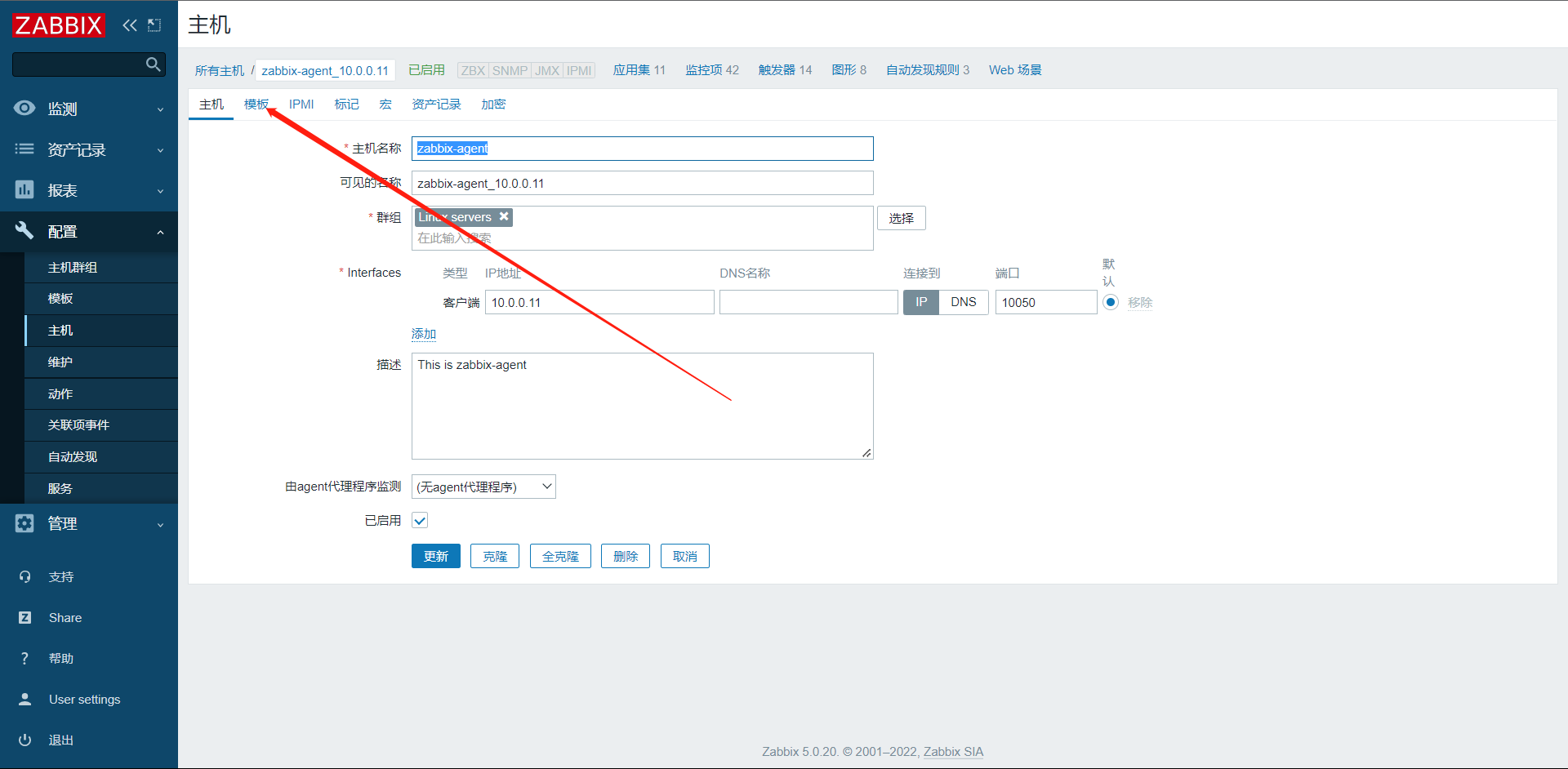This screenshot has width=1568, height=769.
Task: Open 动作 in the sidebar
Action: pos(101,393)
